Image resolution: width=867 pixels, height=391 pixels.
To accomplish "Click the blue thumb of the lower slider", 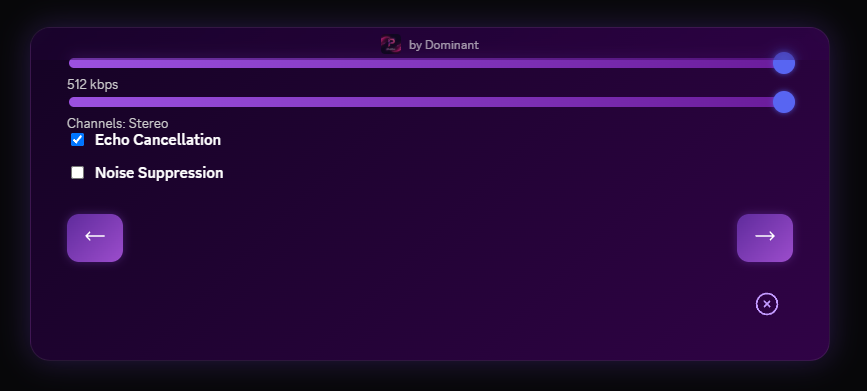I will point(784,102).
